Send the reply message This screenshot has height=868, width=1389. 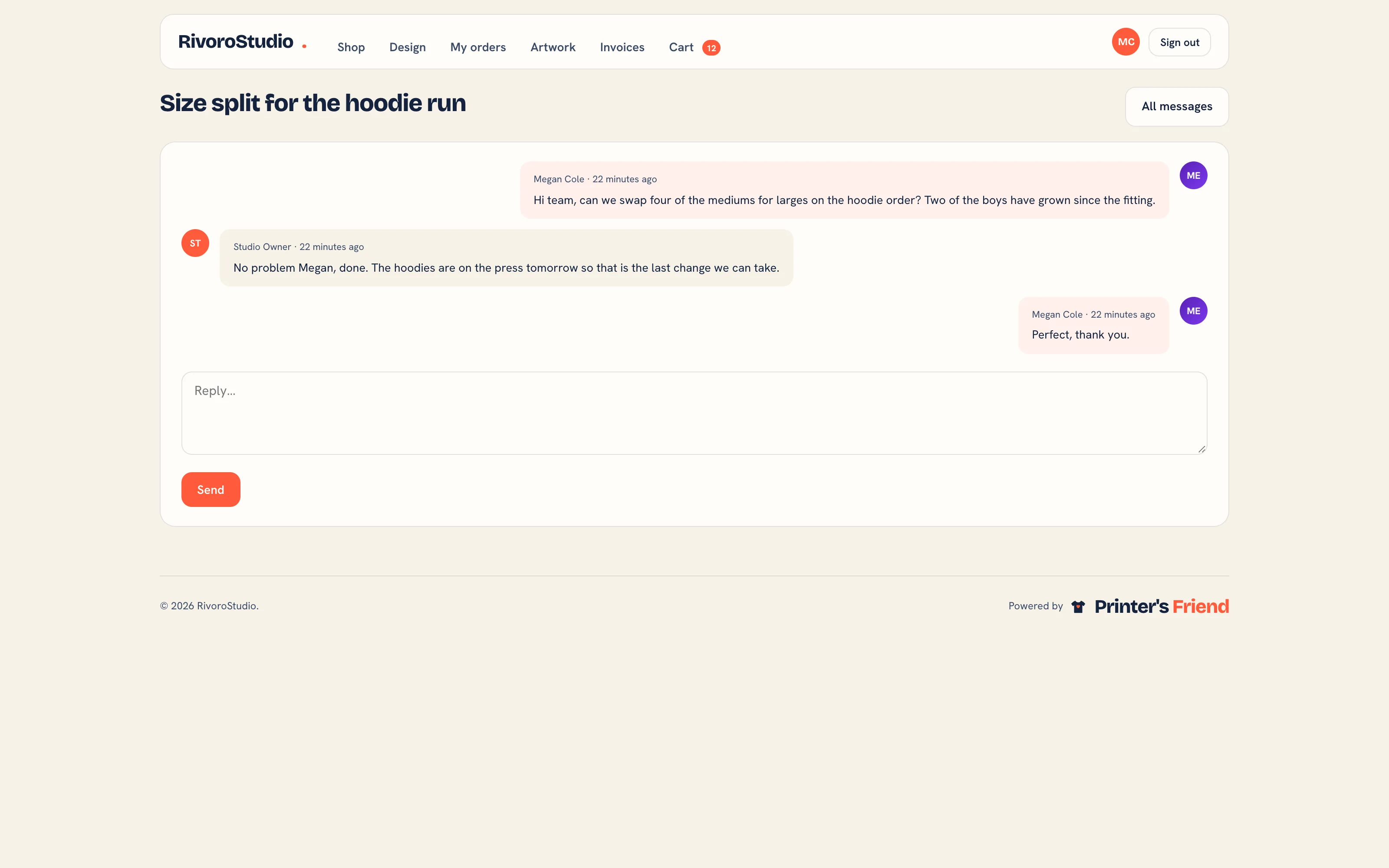211,489
